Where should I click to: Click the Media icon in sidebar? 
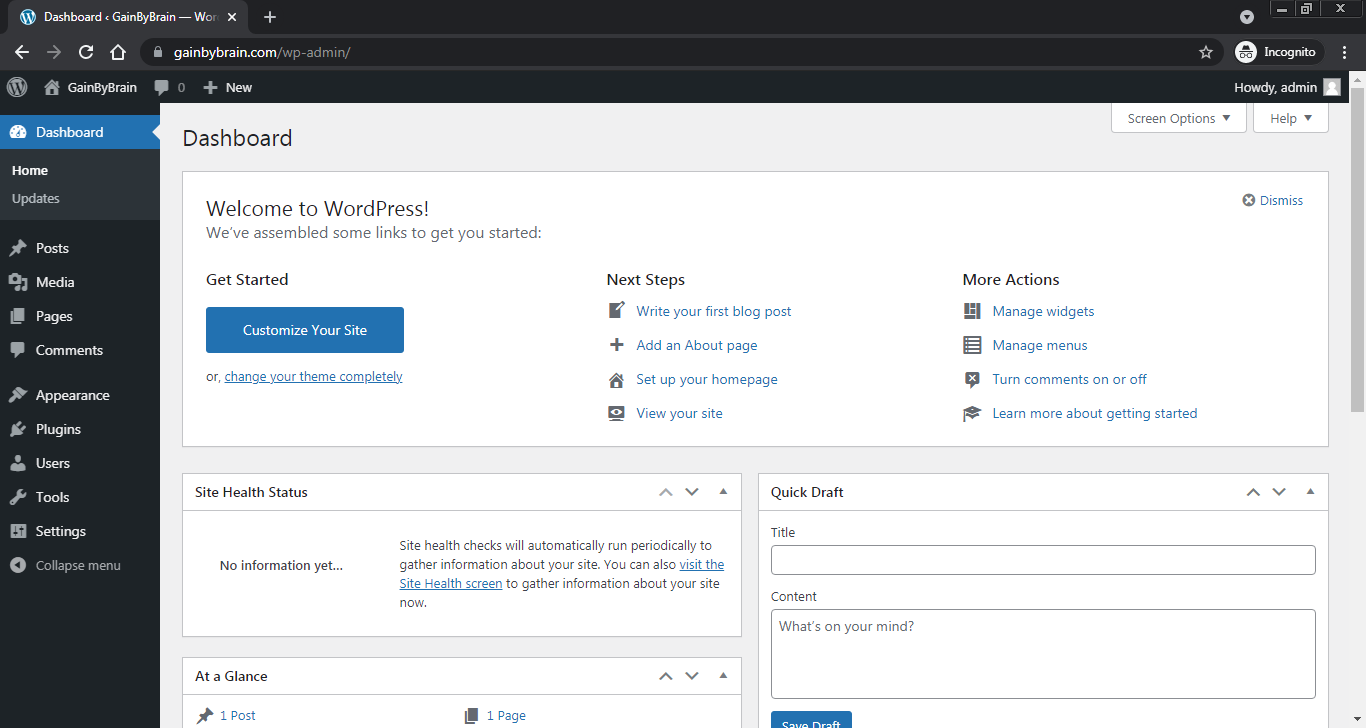[18, 282]
